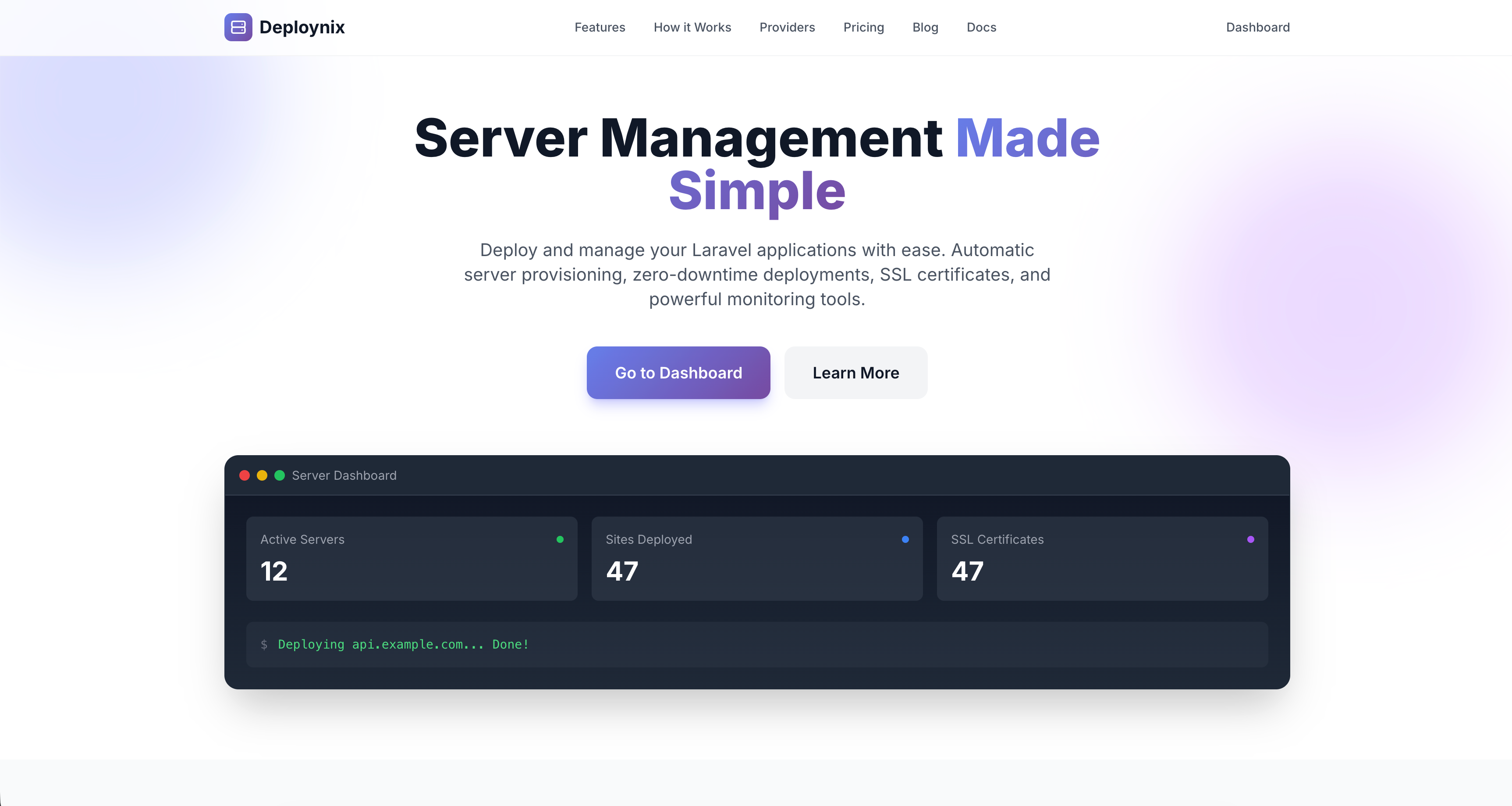Click the Go to Dashboard button

pos(678,372)
